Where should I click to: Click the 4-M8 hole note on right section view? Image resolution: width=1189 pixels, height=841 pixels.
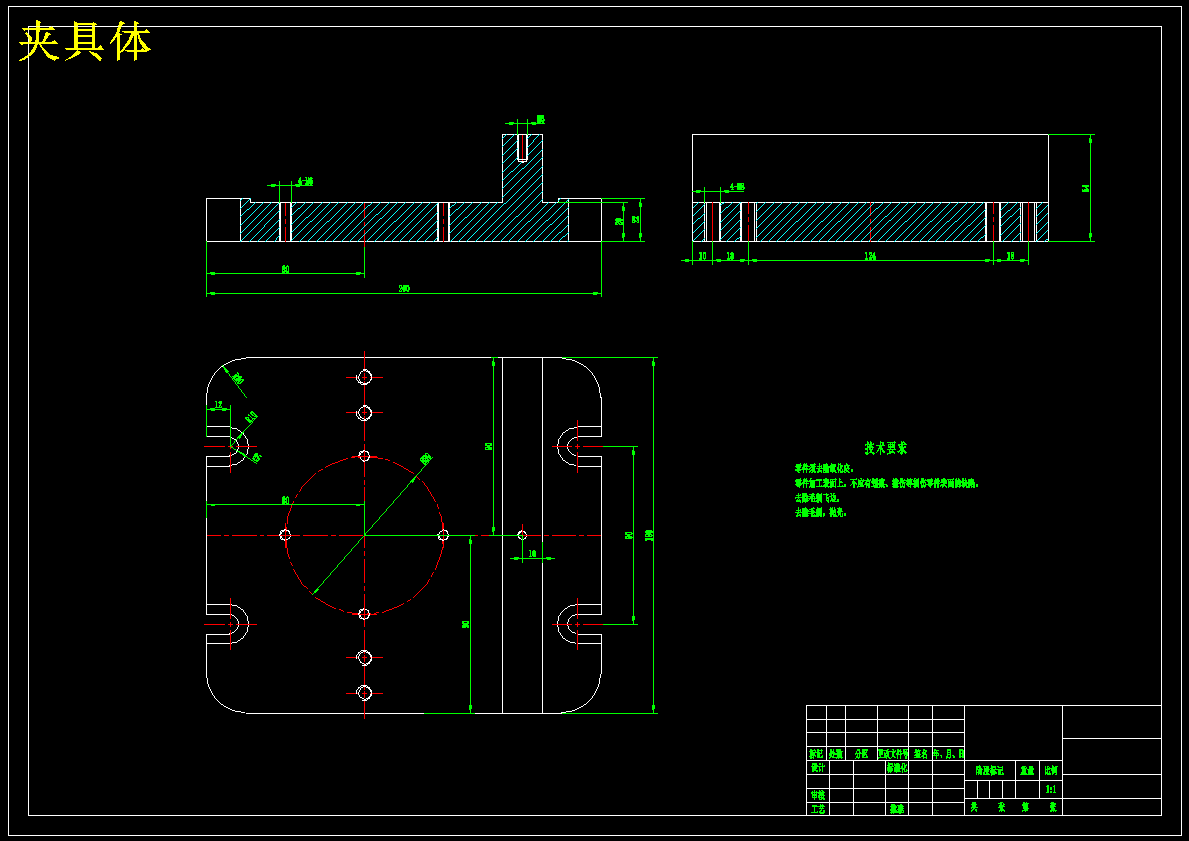coord(737,186)
